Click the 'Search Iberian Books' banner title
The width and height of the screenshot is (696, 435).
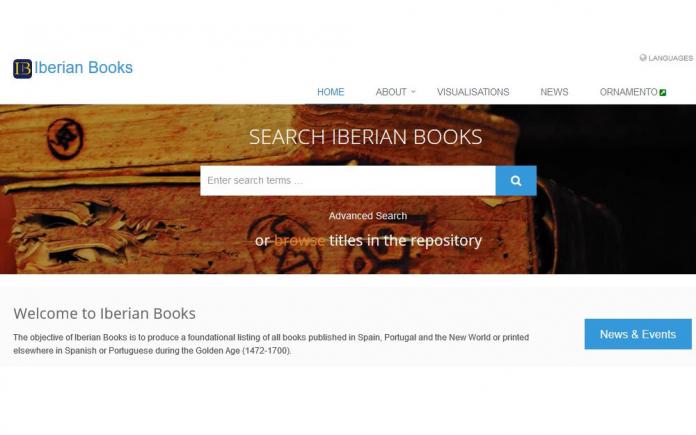(x=366, y=137)
